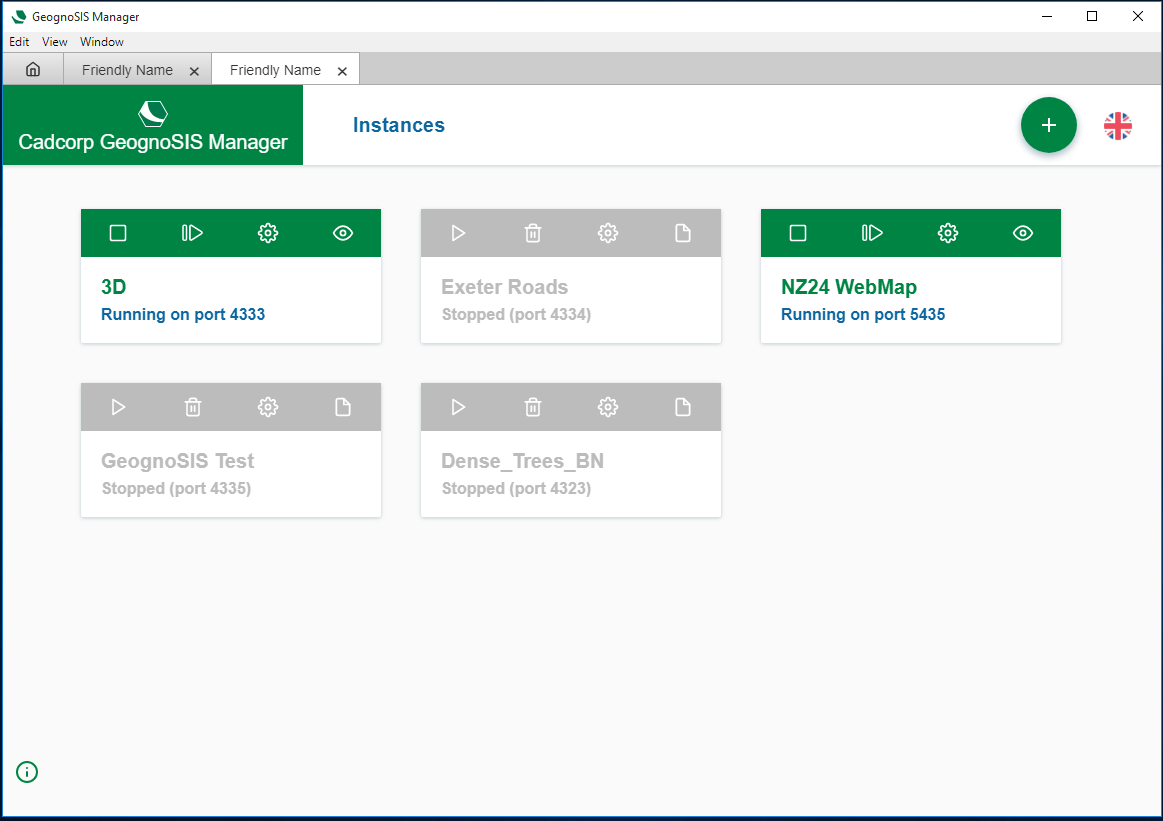The width and height of the screenshot is (1163, 821).
Task: Open GeognoSIS Test settings gear
Action: click(x=268, y=407)
